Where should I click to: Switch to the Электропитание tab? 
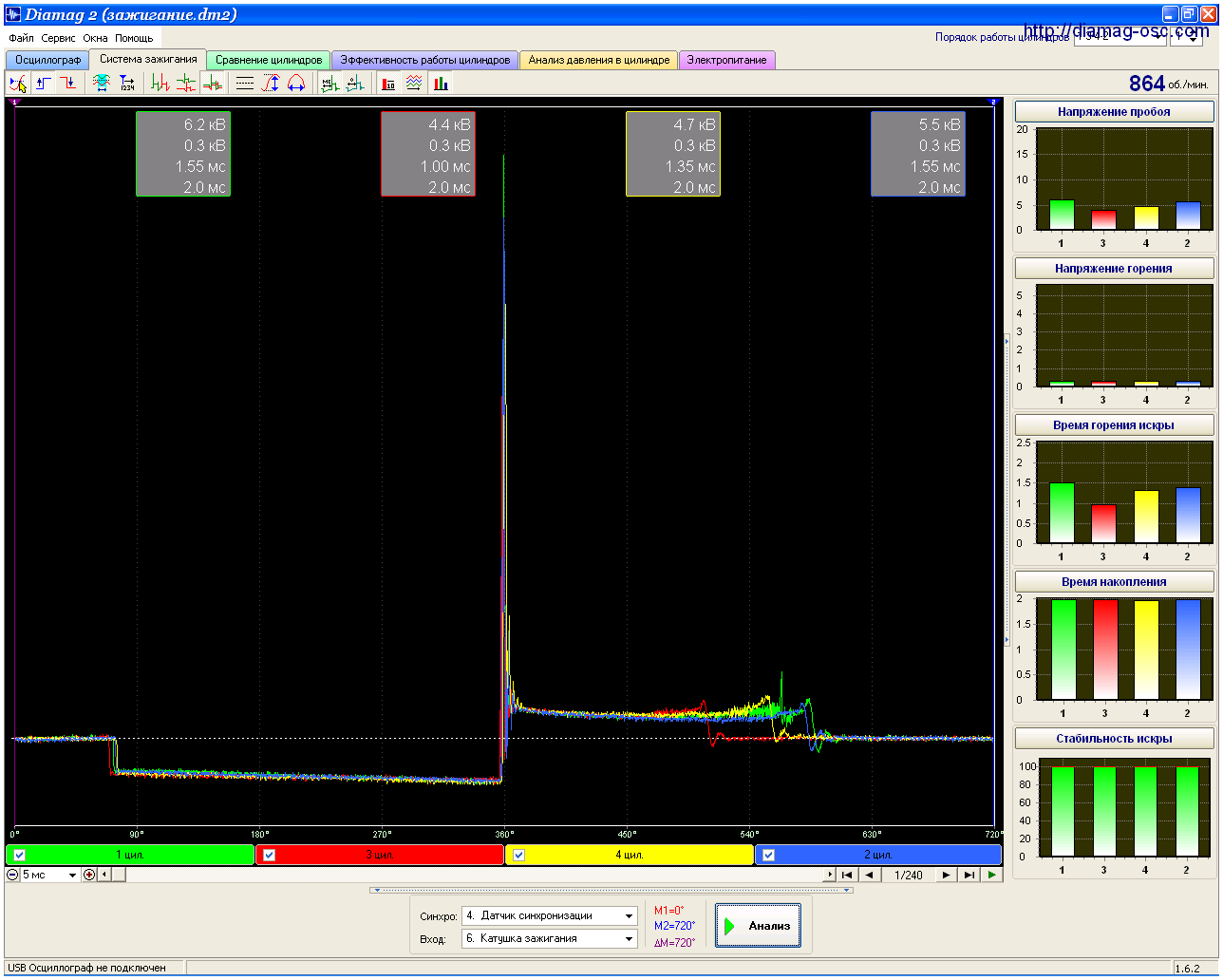[727, 60]
